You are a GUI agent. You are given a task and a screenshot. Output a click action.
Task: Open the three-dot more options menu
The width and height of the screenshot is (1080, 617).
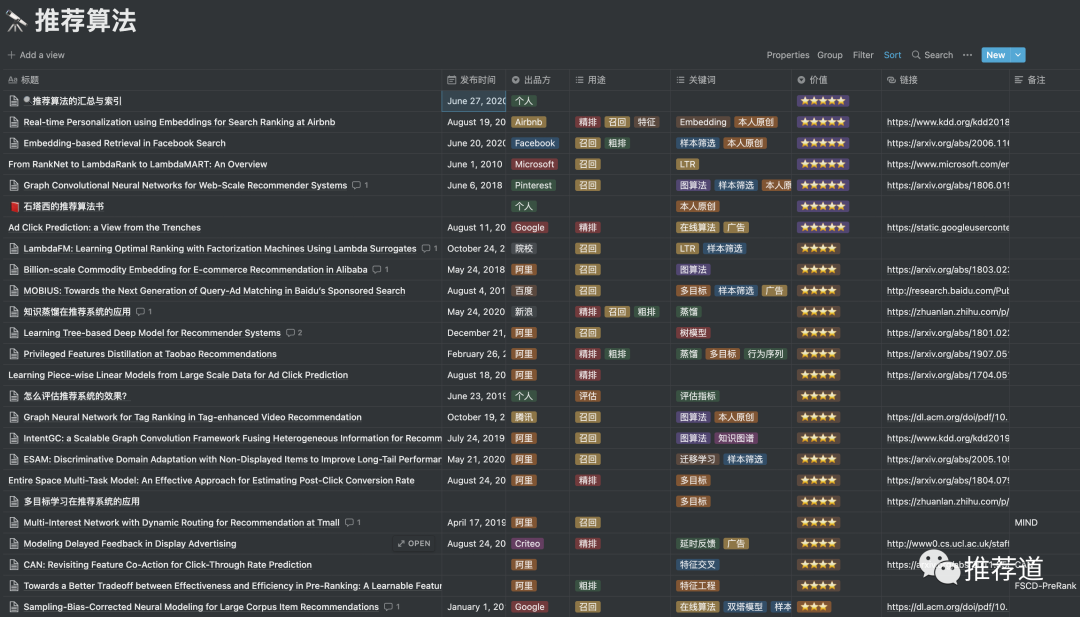967,55
